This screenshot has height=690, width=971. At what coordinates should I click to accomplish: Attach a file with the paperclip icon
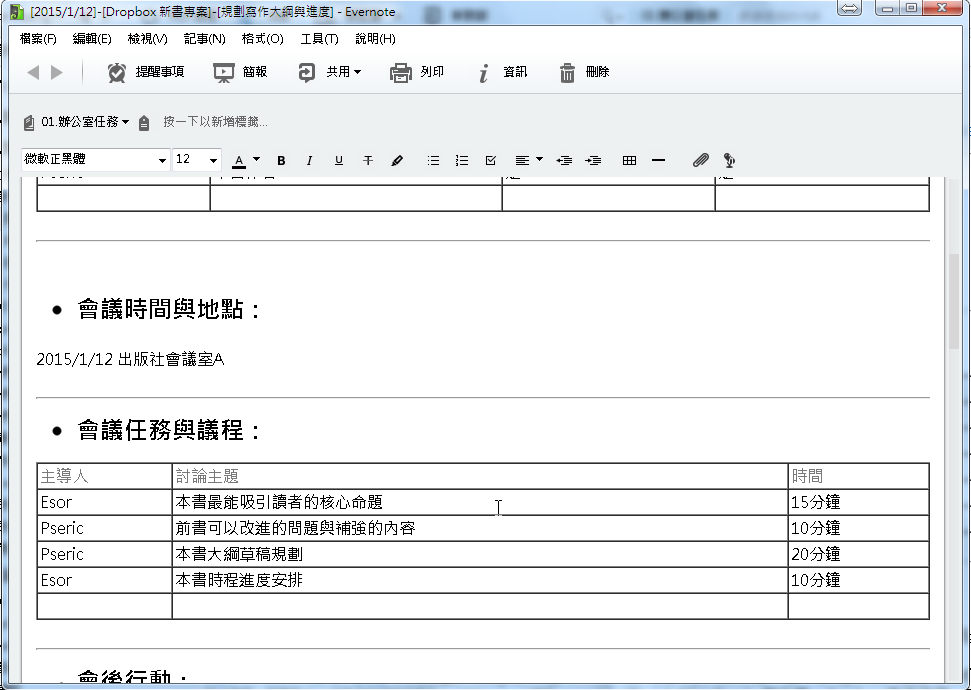pos(701,160)
